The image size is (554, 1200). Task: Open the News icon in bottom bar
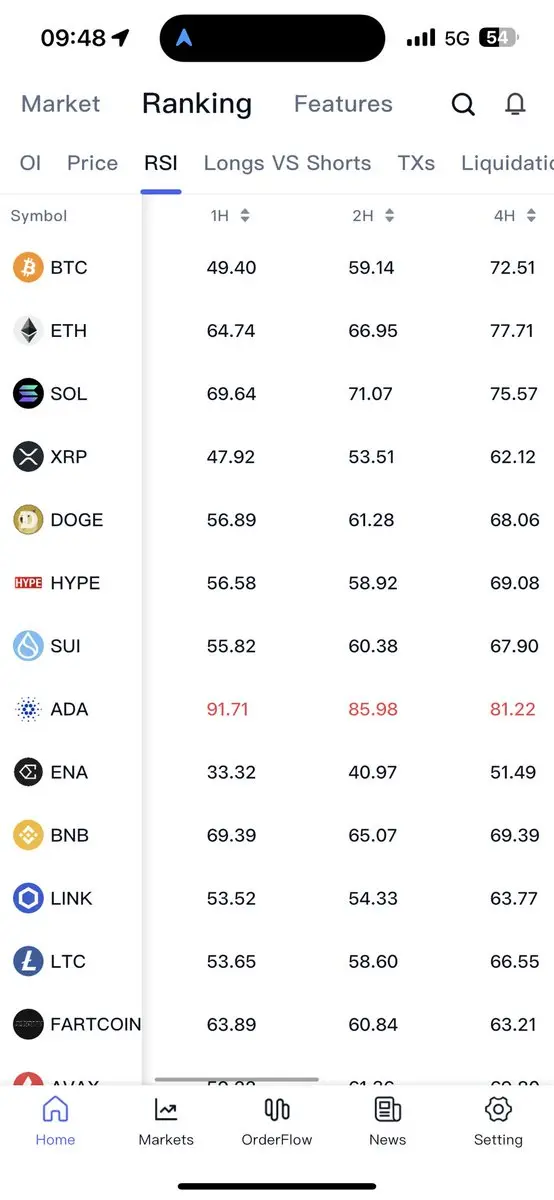[387, 1109]
